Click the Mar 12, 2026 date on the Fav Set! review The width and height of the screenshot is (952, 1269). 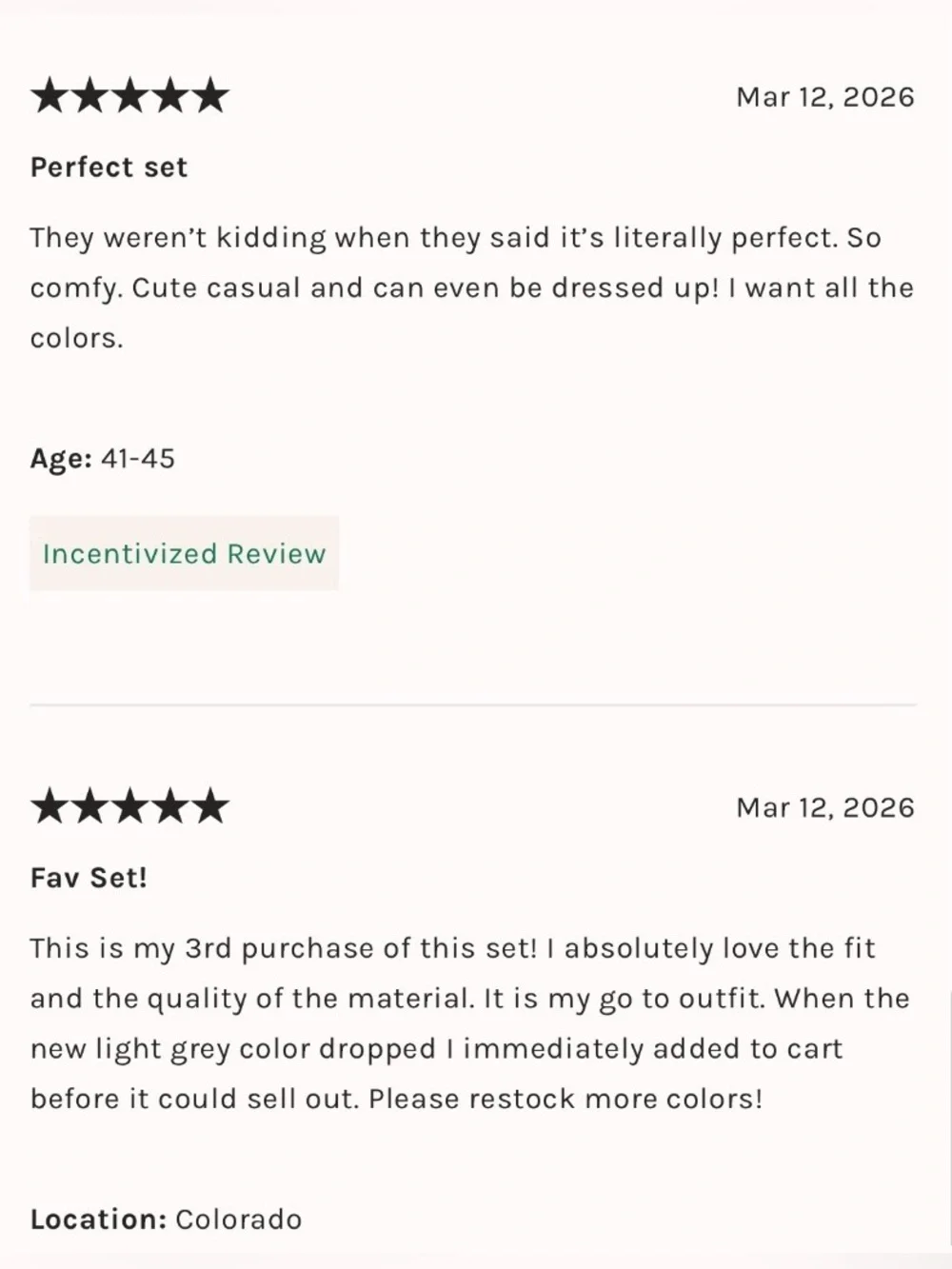click(x=825, y=807)
